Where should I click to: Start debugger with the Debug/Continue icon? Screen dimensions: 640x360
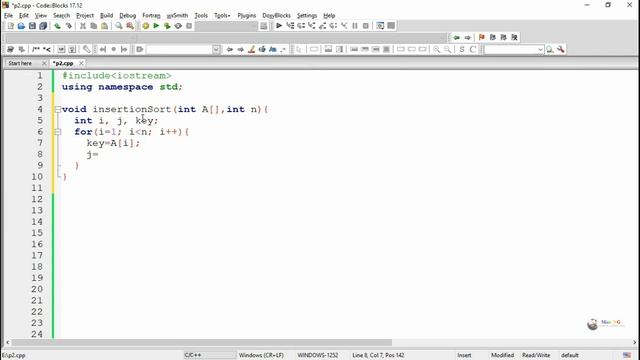point(279,26)
